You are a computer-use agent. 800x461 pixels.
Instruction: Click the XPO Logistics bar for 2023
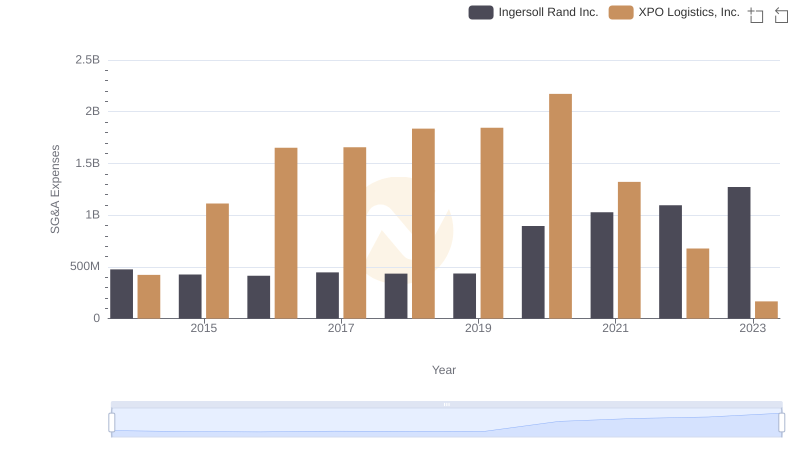[766, 310]
